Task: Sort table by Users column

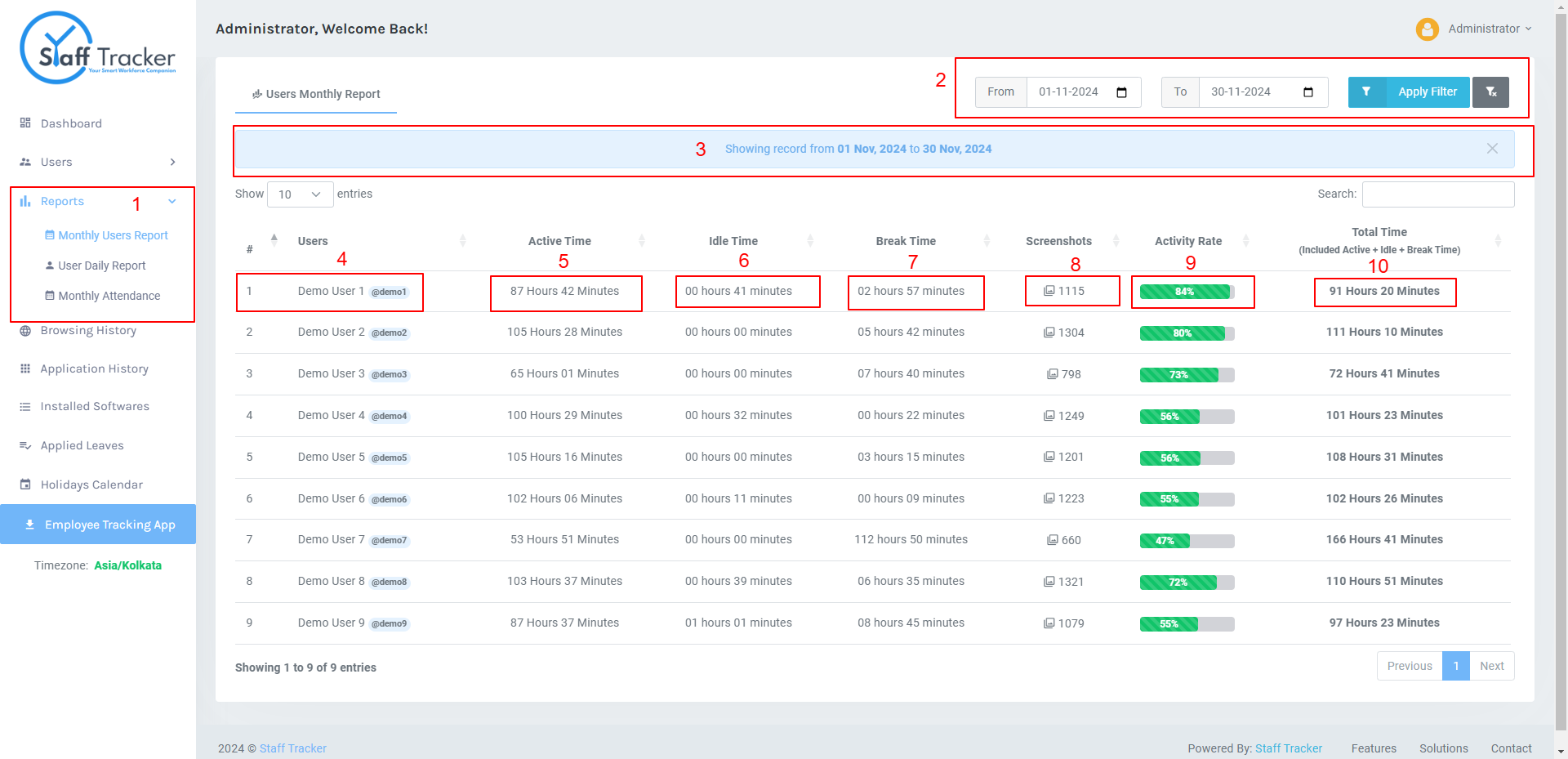Action: 313,241
